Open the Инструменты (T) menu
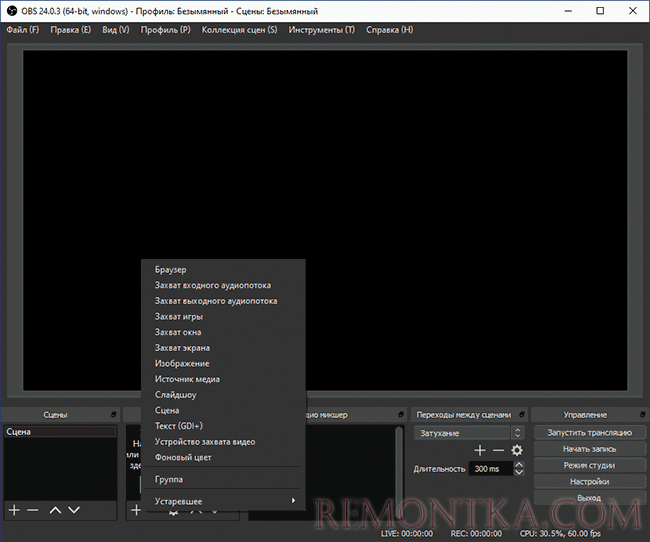The height and width of the screenshot is (542, 650). [x=321, y=30]
